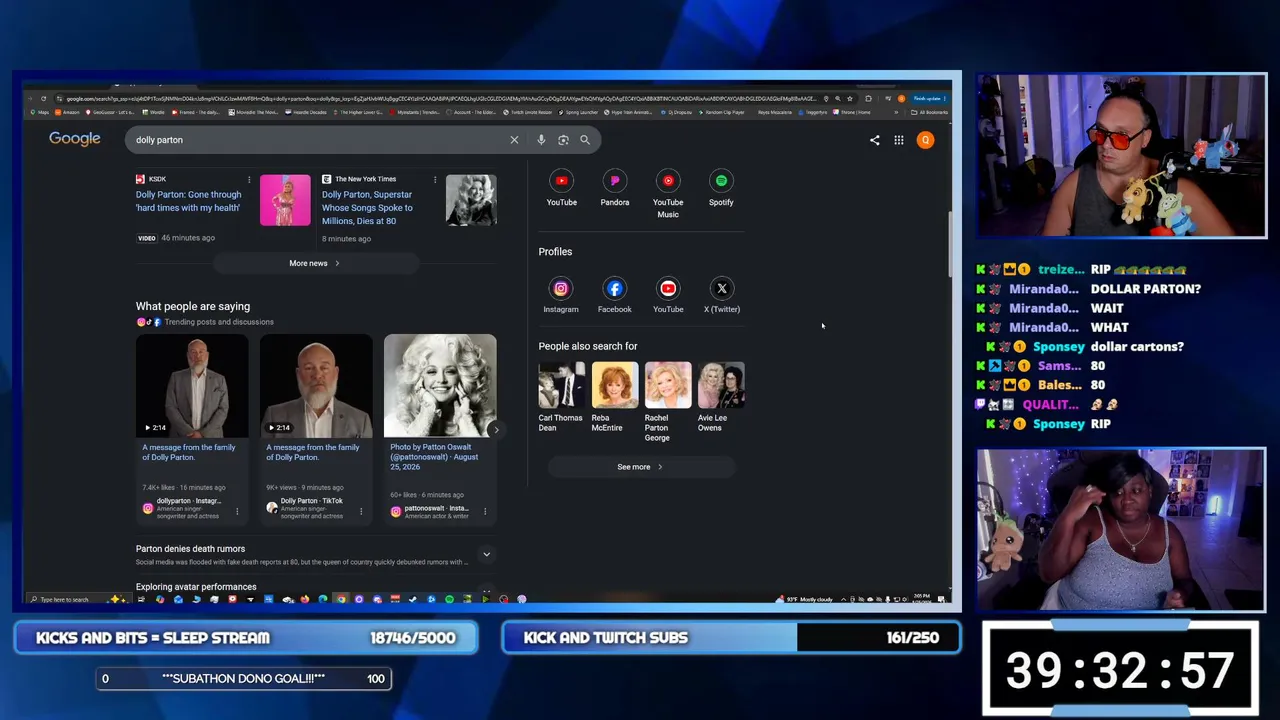
Task: Open the Instagram profile icon under Profiles
Action: pyautogui.click(x=561, y=296)
